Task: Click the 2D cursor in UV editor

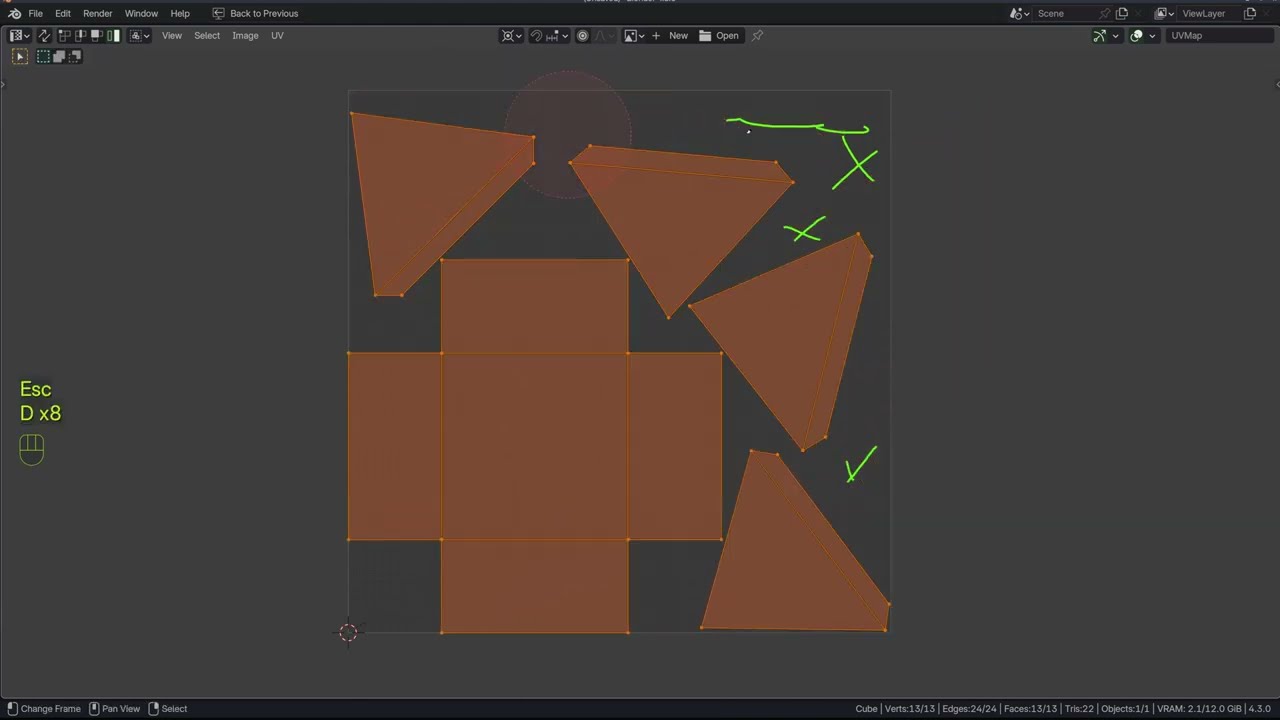Action: click(348, 632)
